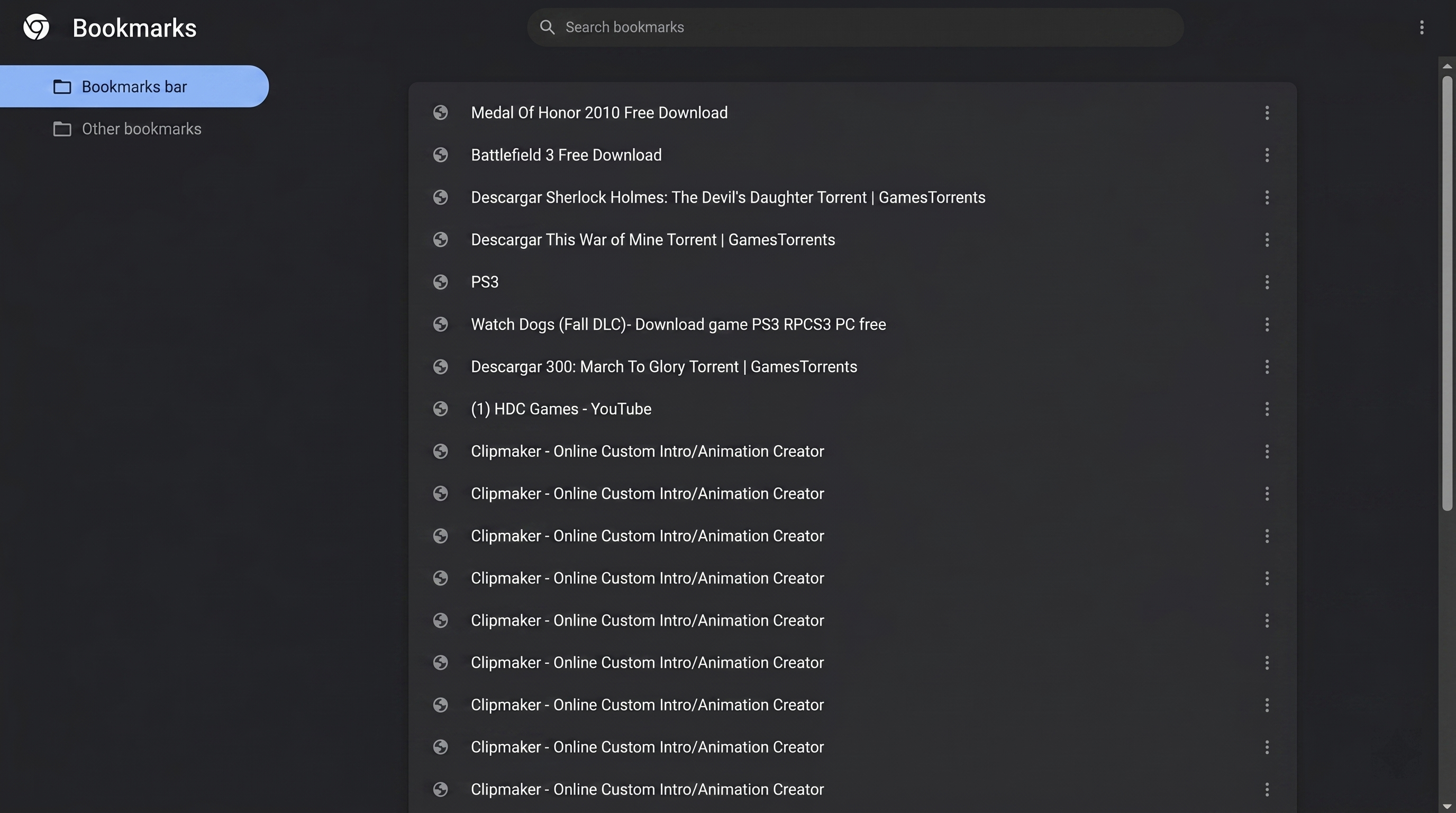Click the vertical scrollbar thumb

pyautogui.click(x=1447, y=293)
